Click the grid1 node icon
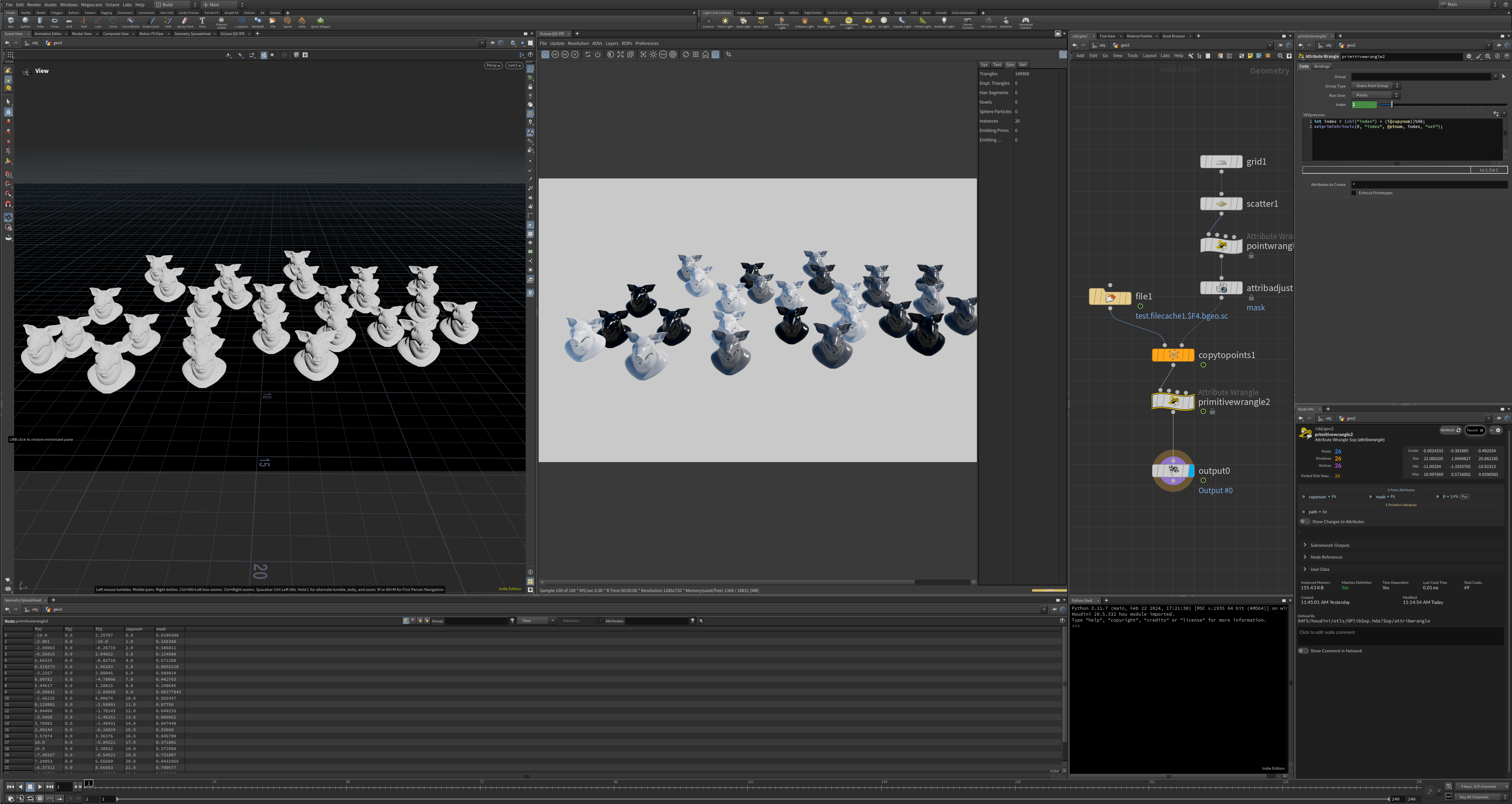The image size is (1512, 804). [1221, 162]
